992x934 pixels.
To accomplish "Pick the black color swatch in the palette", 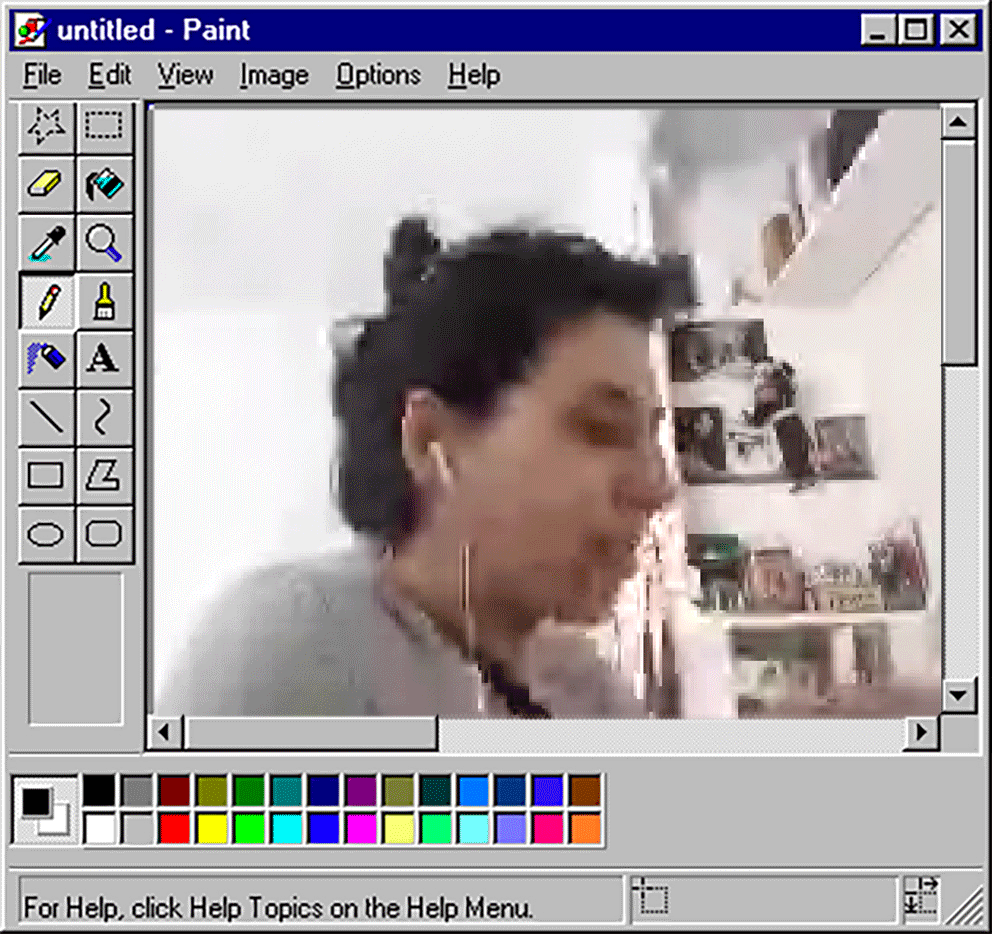I will coord(99,790).
